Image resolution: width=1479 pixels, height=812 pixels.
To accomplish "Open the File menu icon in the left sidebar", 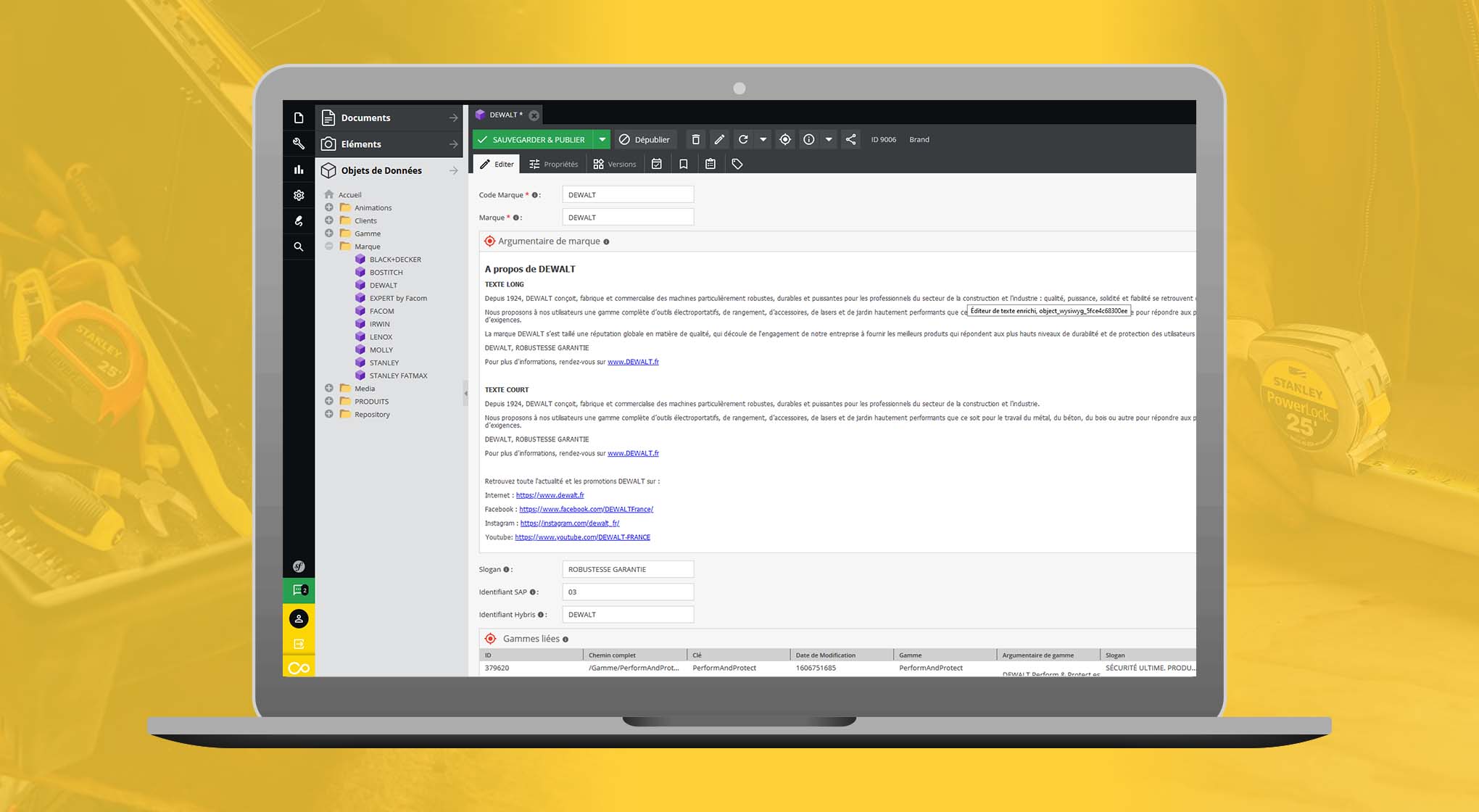I will (x=299, y=117).
